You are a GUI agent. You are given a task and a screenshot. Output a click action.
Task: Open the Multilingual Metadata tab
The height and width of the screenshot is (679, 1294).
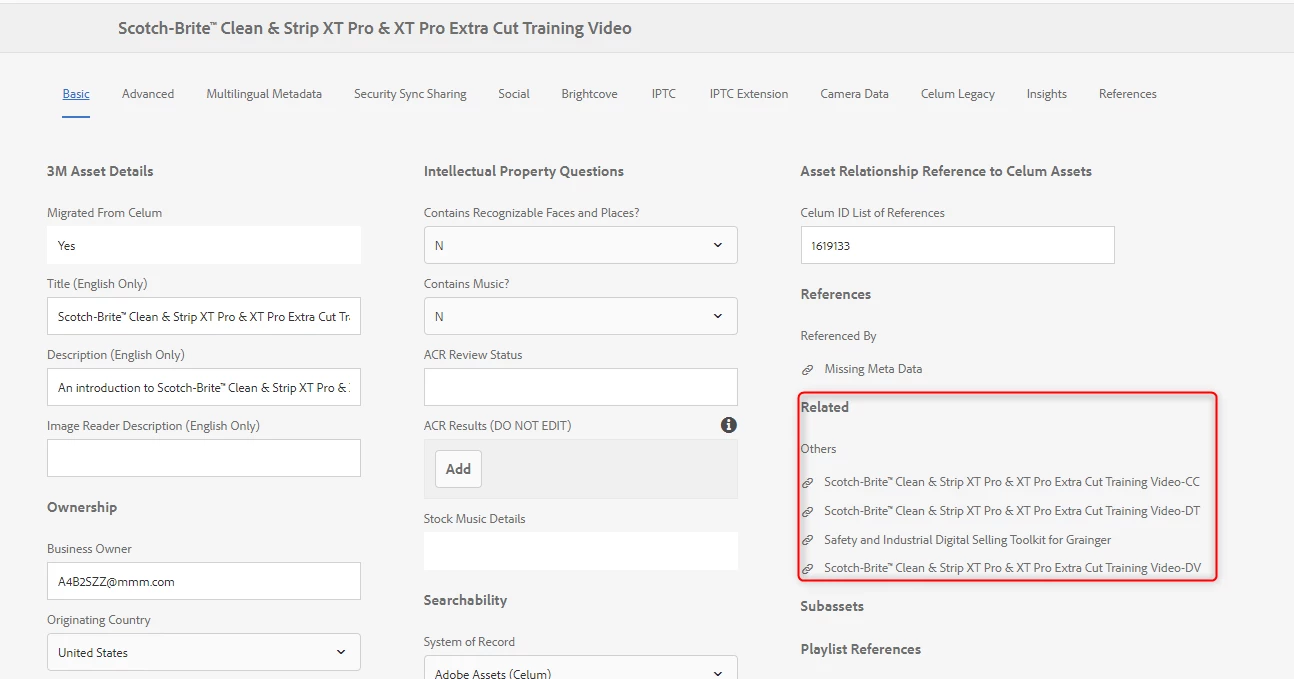pos(264,94)
